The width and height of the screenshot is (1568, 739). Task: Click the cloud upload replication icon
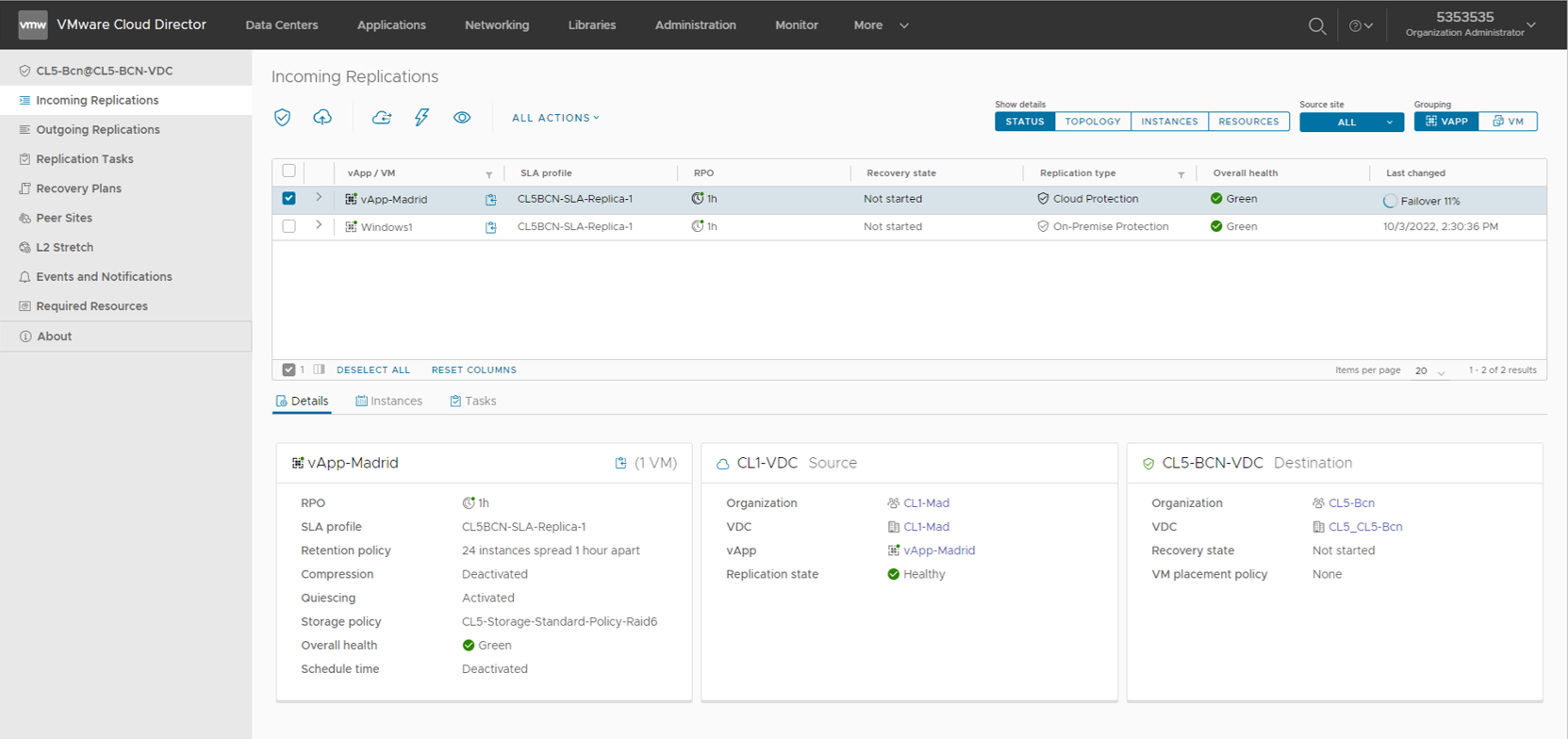(x=322, y=118)
